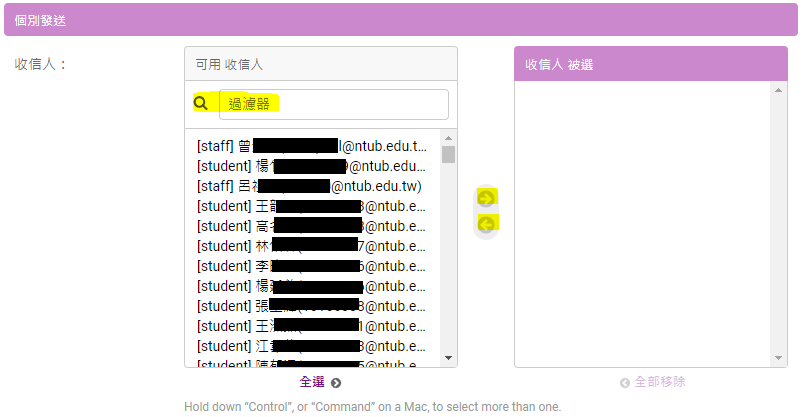Viewport: 808px width, 417px height.
Task: Select all recipients via 全選 link
Action: [312, 382]
